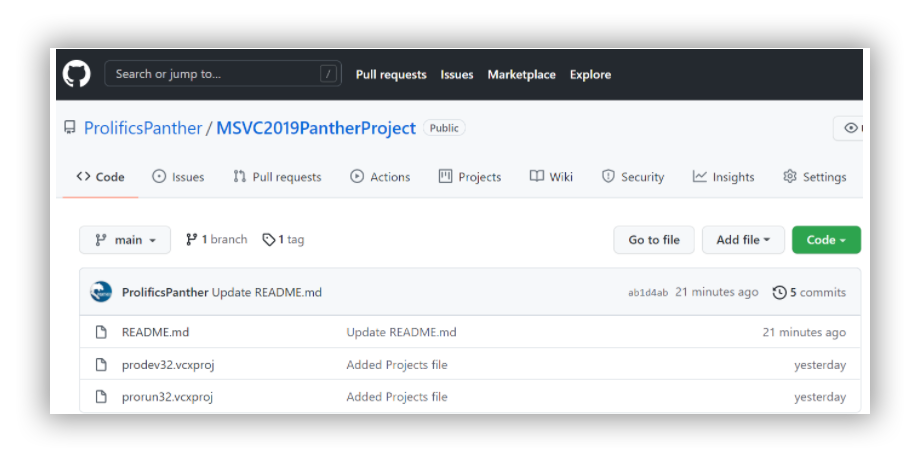
Task: Switch to the Code tab
Action: coord(100,177)
